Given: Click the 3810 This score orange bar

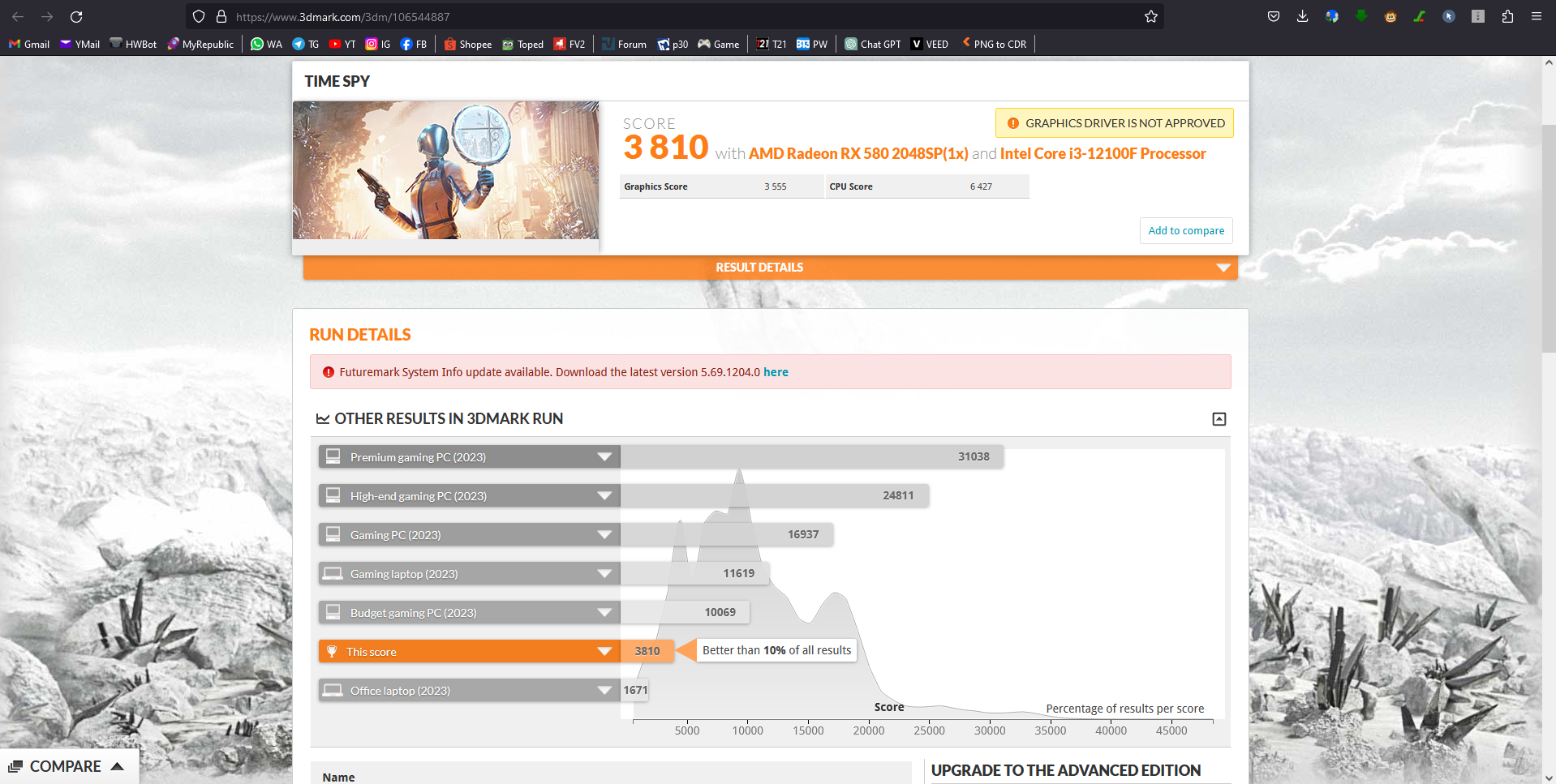Looking at the screenshot, I should 647,651.
